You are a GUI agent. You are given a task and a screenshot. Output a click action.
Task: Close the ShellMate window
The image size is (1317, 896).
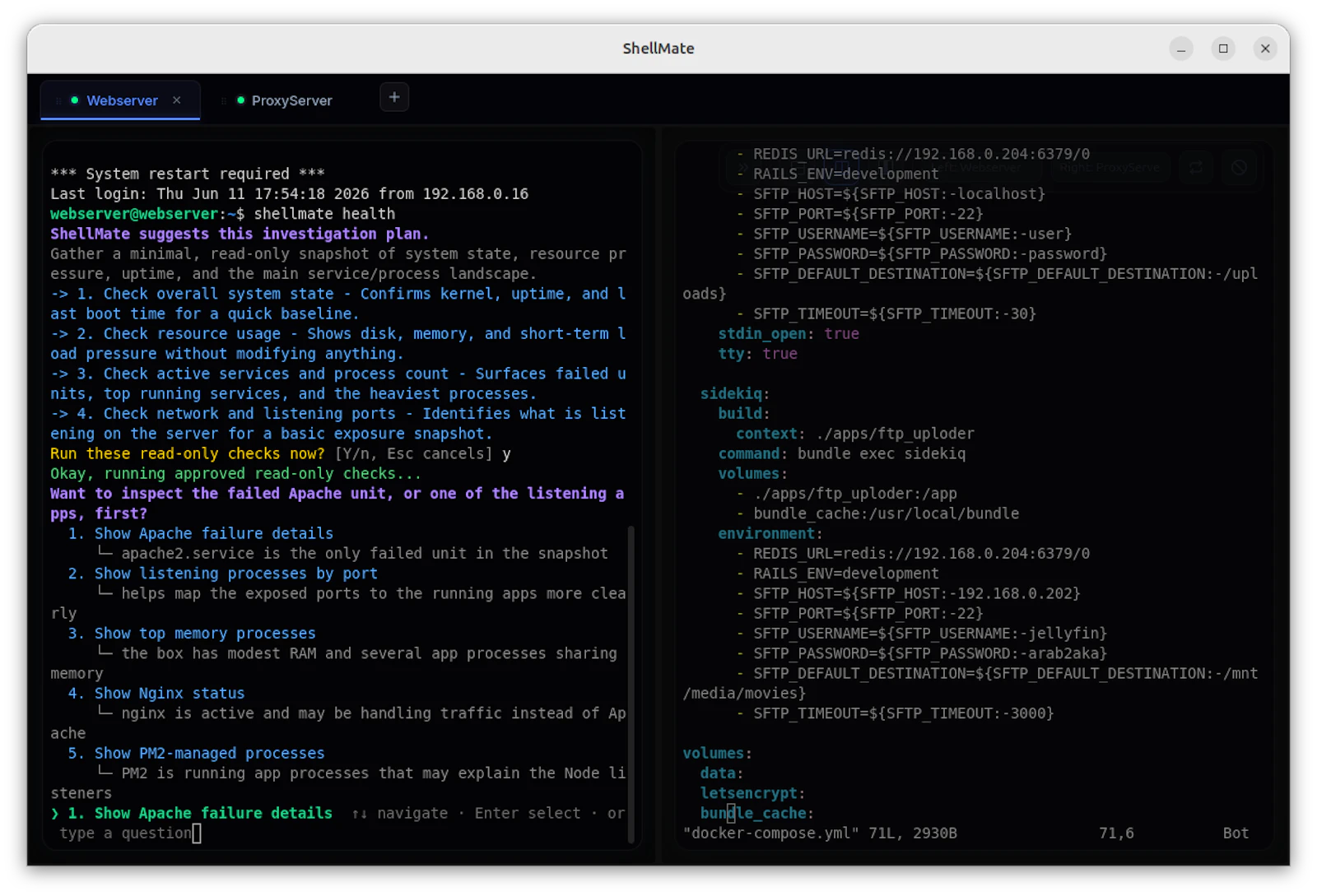coord(1265,49)
